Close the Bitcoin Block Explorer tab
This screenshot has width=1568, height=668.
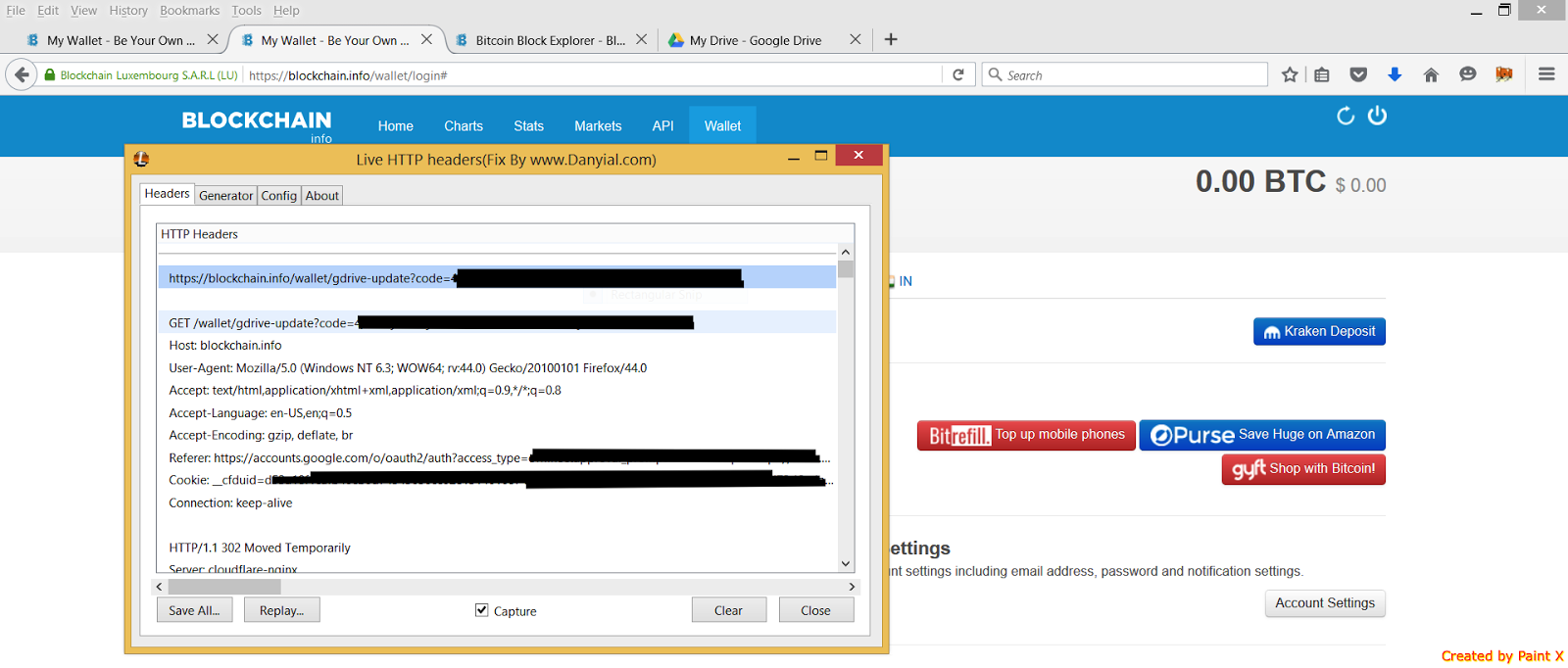click(x=641, y=39)
